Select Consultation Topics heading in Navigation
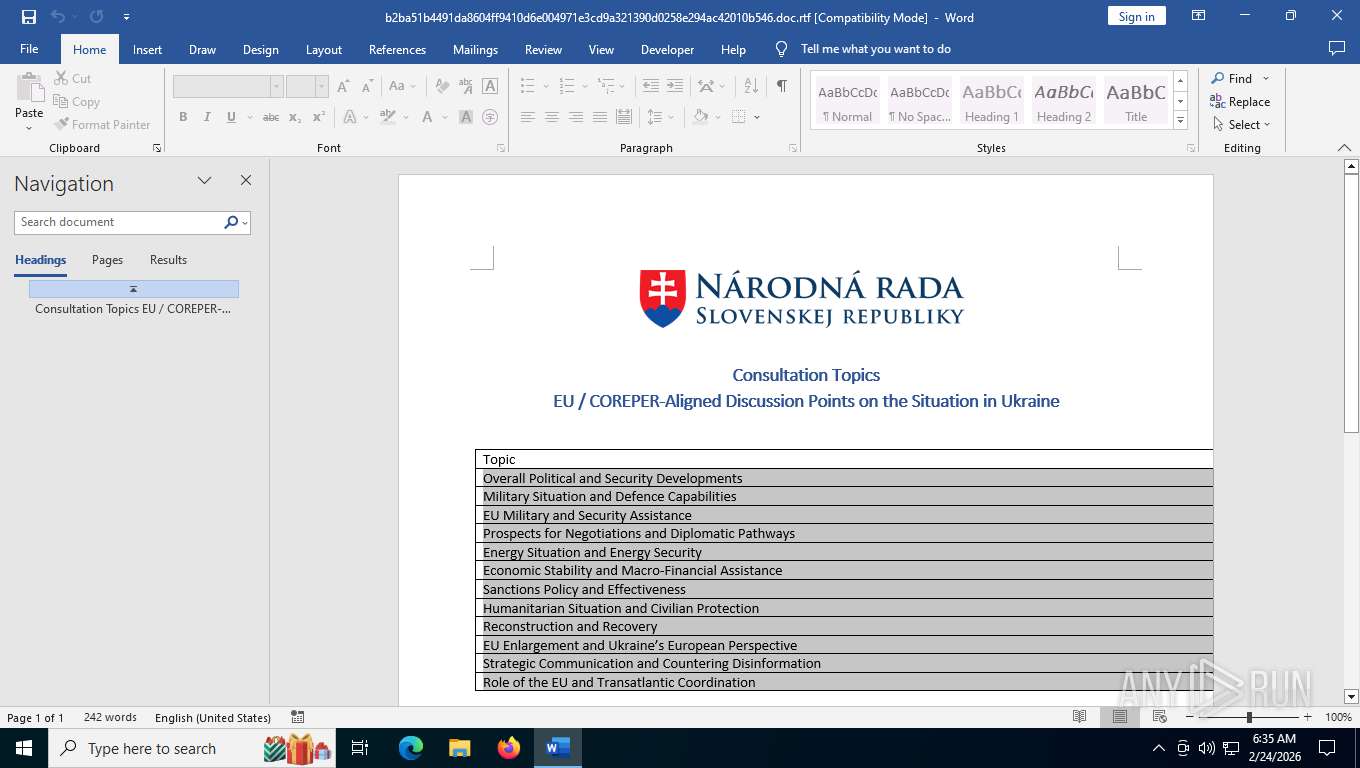1360x768 pixels. point(133,309)
